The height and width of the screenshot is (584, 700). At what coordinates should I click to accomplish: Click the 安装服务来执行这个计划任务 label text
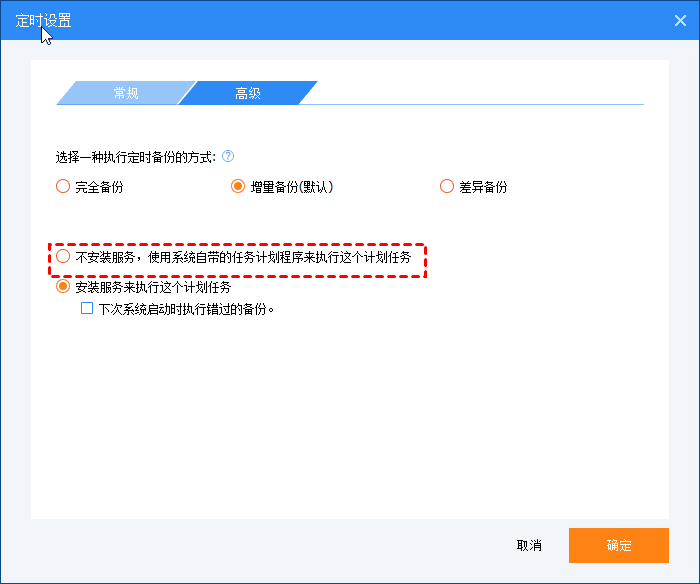pyautogui.click(x=153, y=288)
